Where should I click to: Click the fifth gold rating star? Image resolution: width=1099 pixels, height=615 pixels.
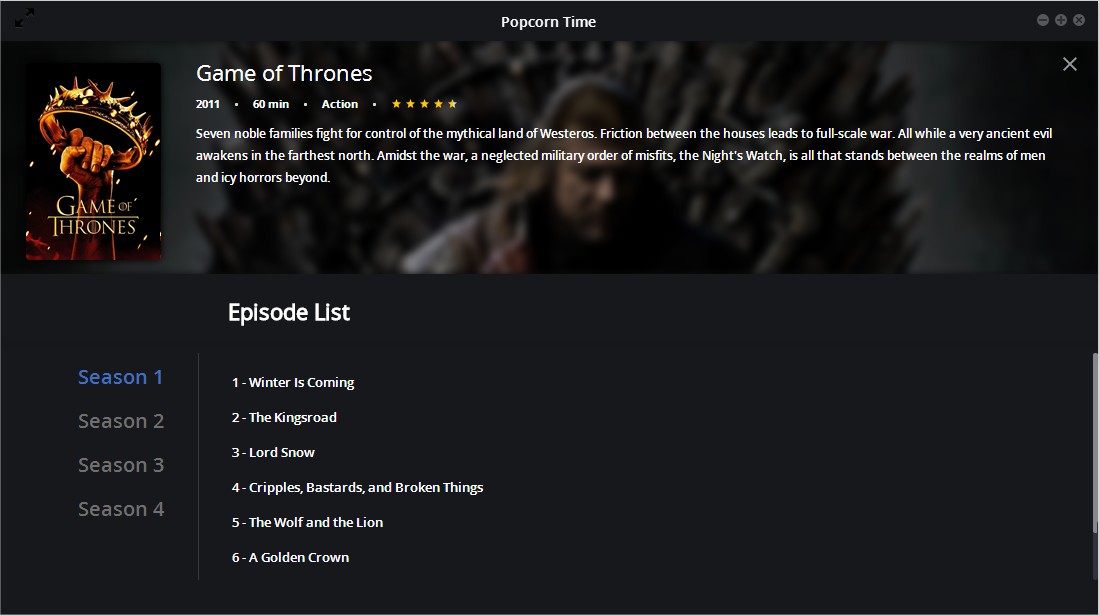point(452,104)
